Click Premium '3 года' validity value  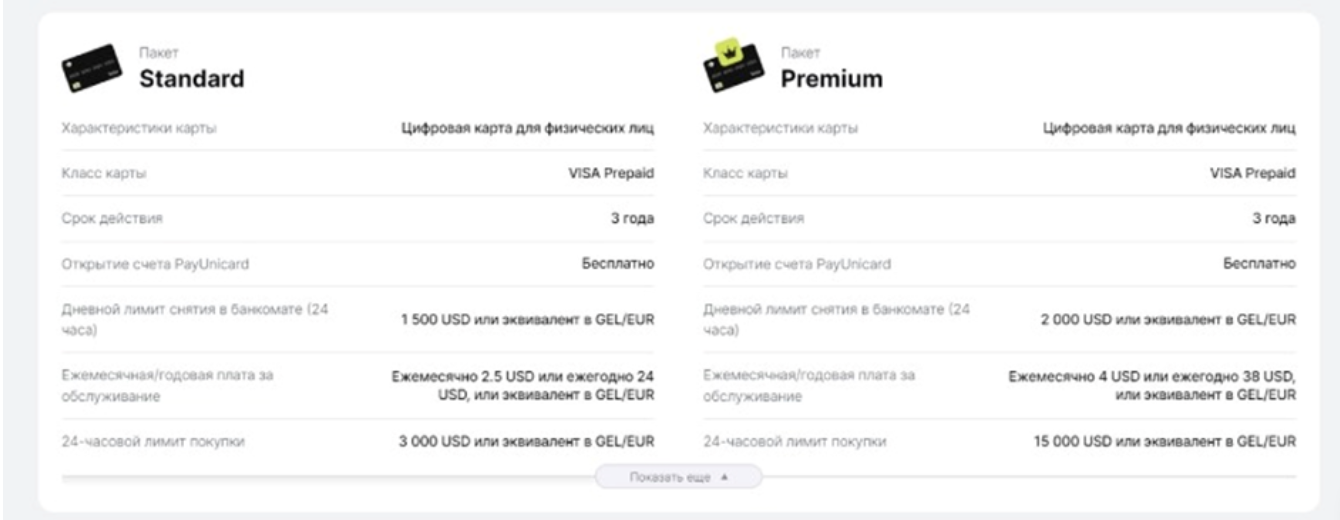click(x=1275, y=218)
